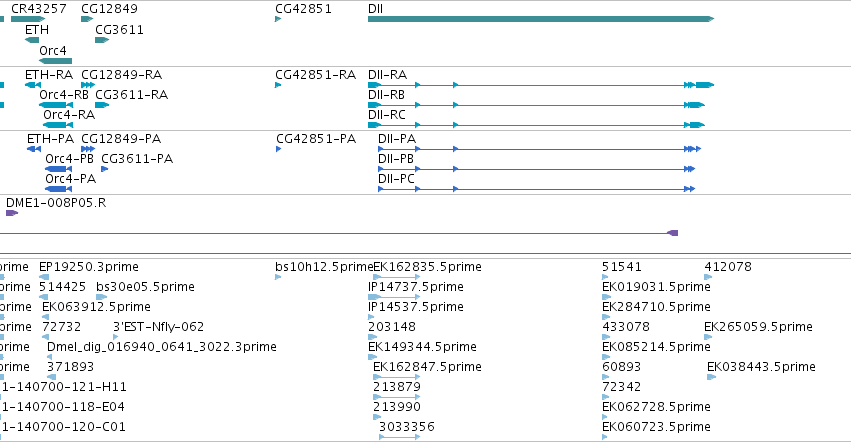Viewport: 851px width, 442px height.
Task: Click the Dll-RA transcript label
Action: coord(388,74)
